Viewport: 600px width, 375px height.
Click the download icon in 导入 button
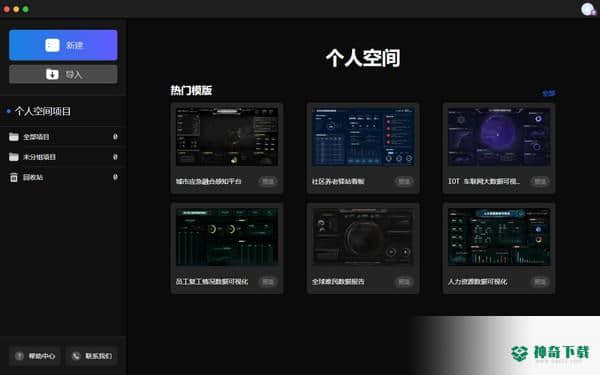(x=52, y=74)
